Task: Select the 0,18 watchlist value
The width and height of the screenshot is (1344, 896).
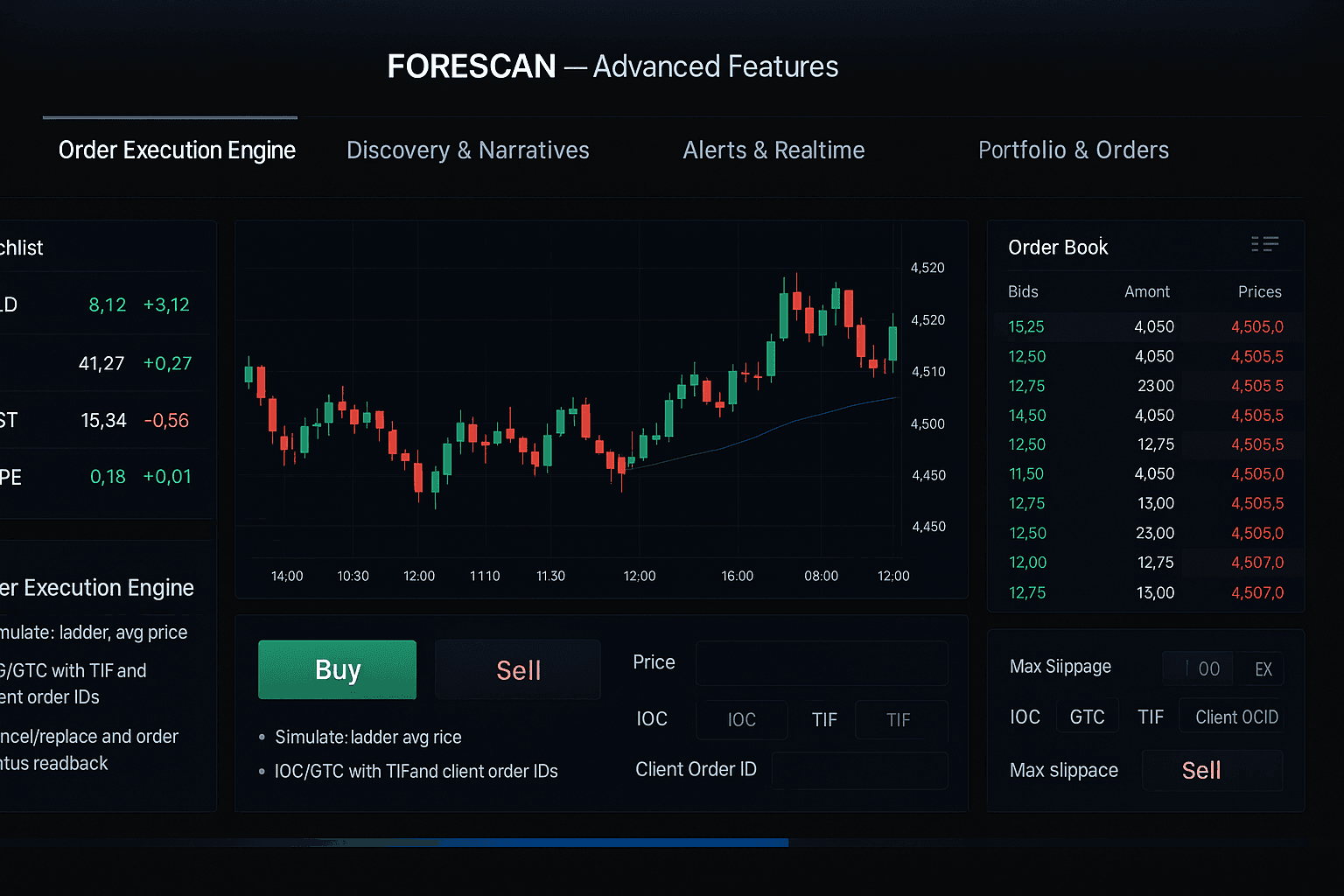Action: click(108, 477)
